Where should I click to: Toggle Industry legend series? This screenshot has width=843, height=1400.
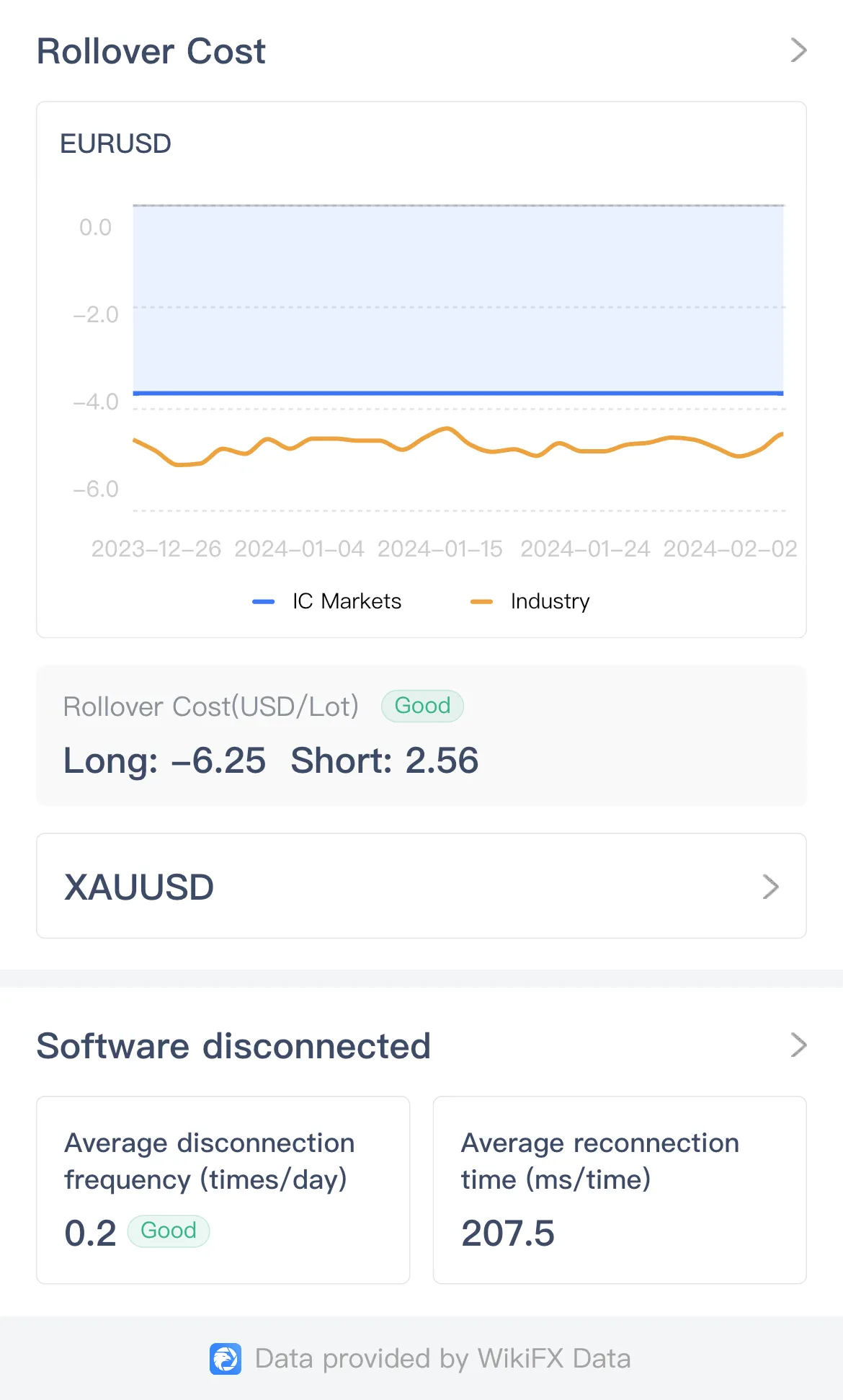point(530,601)
